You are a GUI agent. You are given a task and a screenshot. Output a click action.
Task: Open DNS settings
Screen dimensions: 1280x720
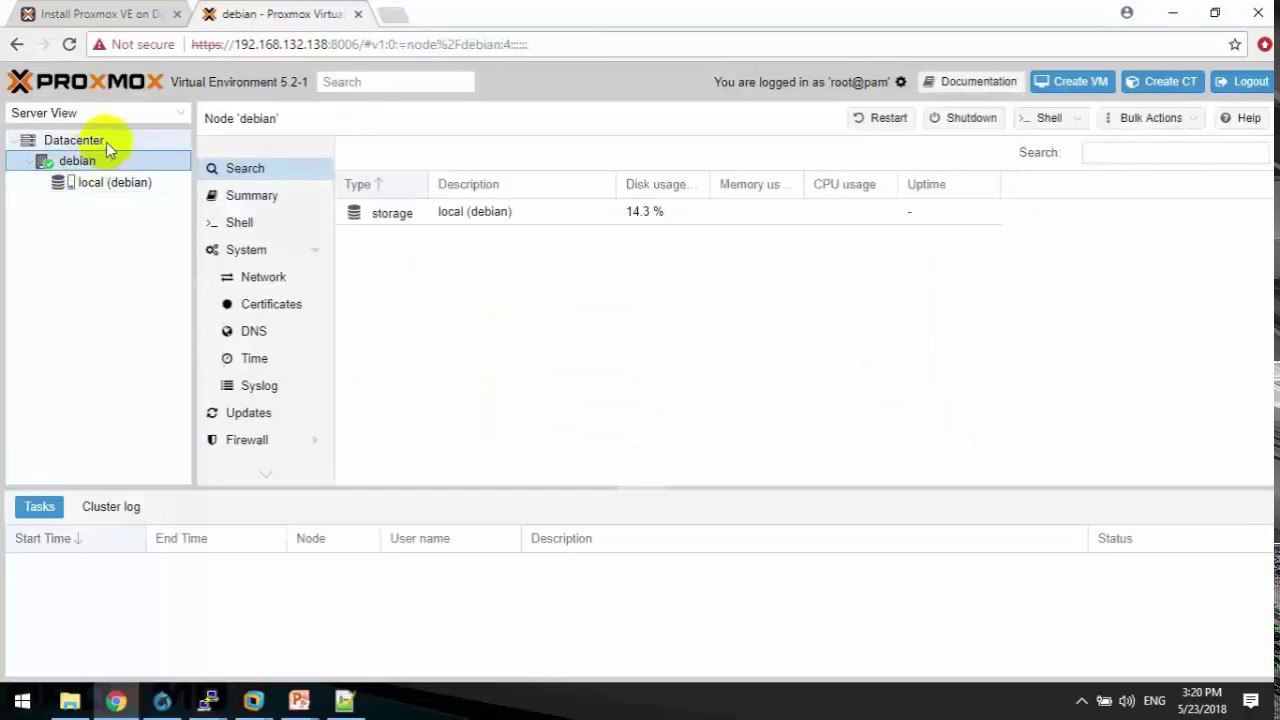[x=254, y=331]
